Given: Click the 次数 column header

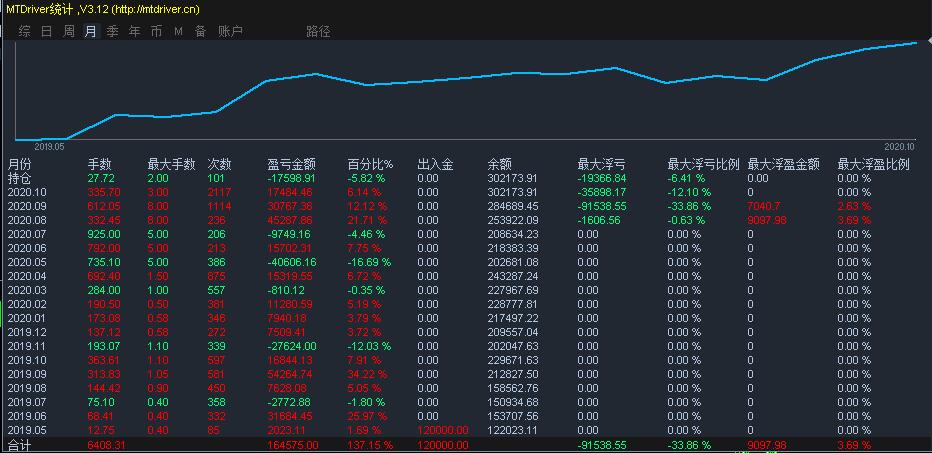Looking at the screenshot, I should tap(219, 164).
